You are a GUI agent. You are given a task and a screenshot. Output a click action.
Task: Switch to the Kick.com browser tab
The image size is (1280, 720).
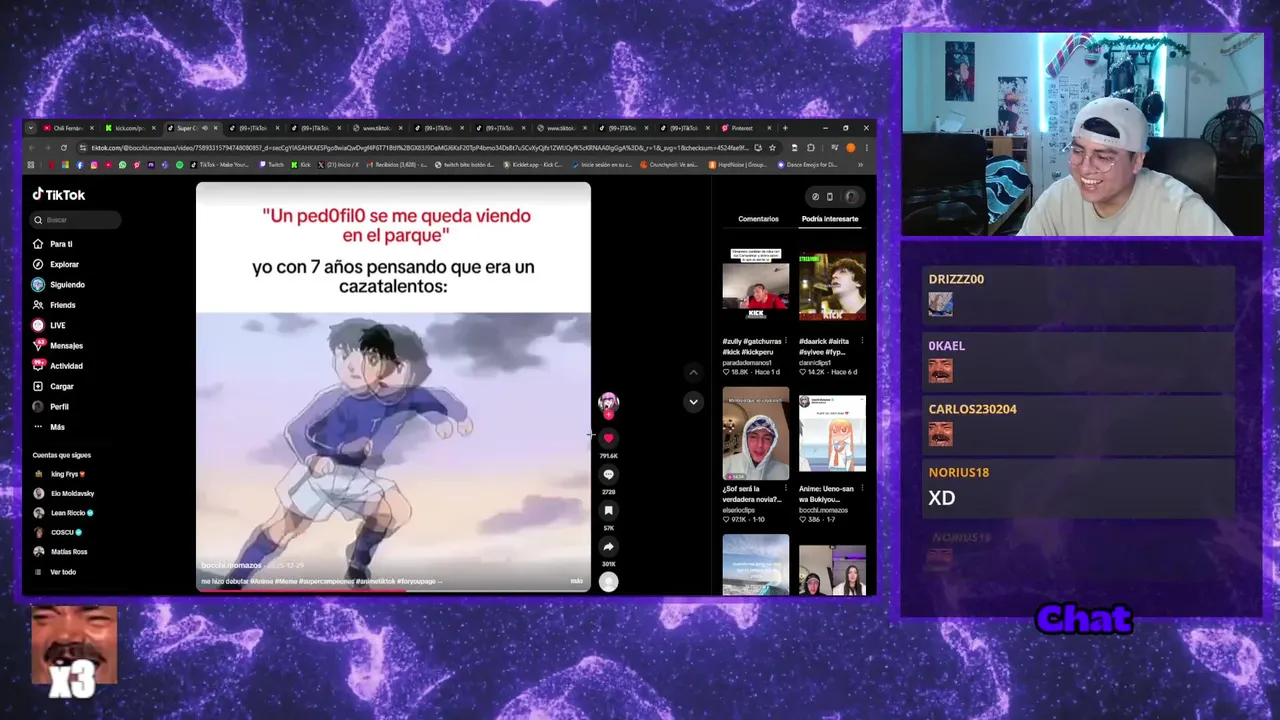131,128
